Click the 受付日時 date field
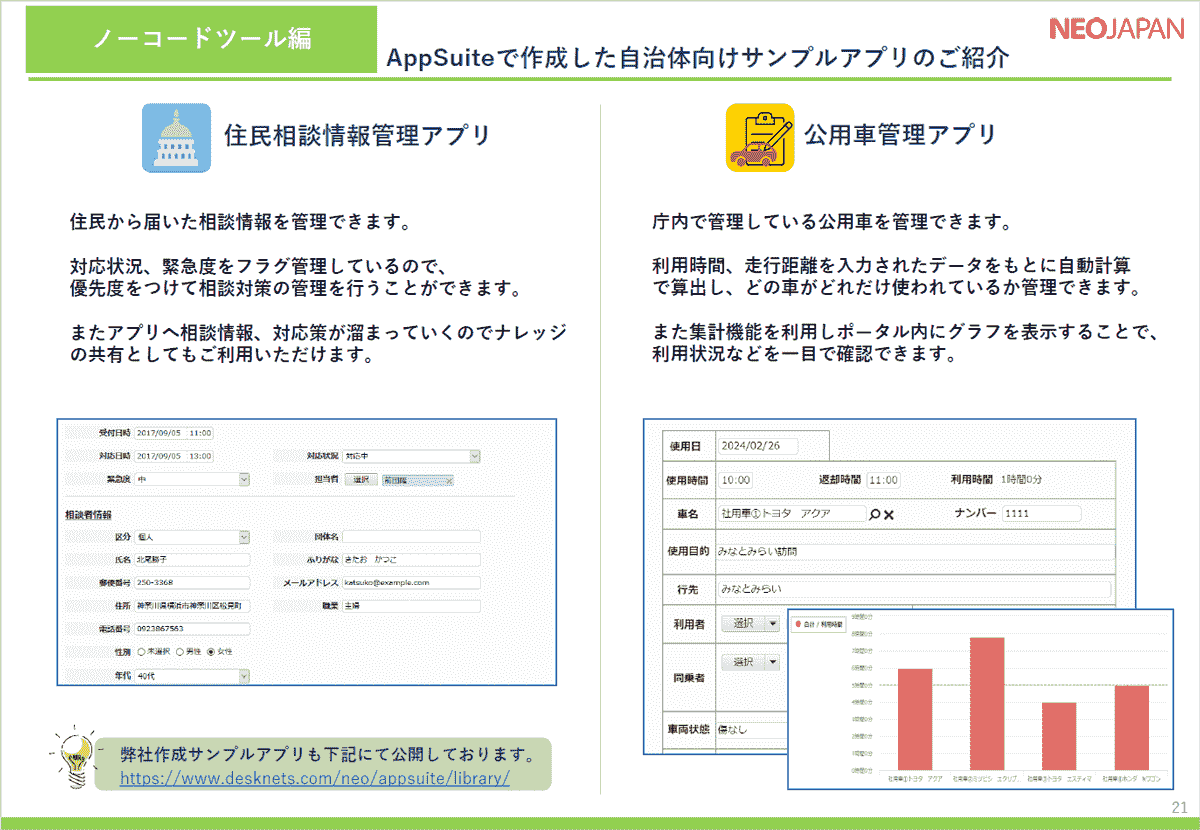The image size is (1200, 830). click(x=174, y=434)
